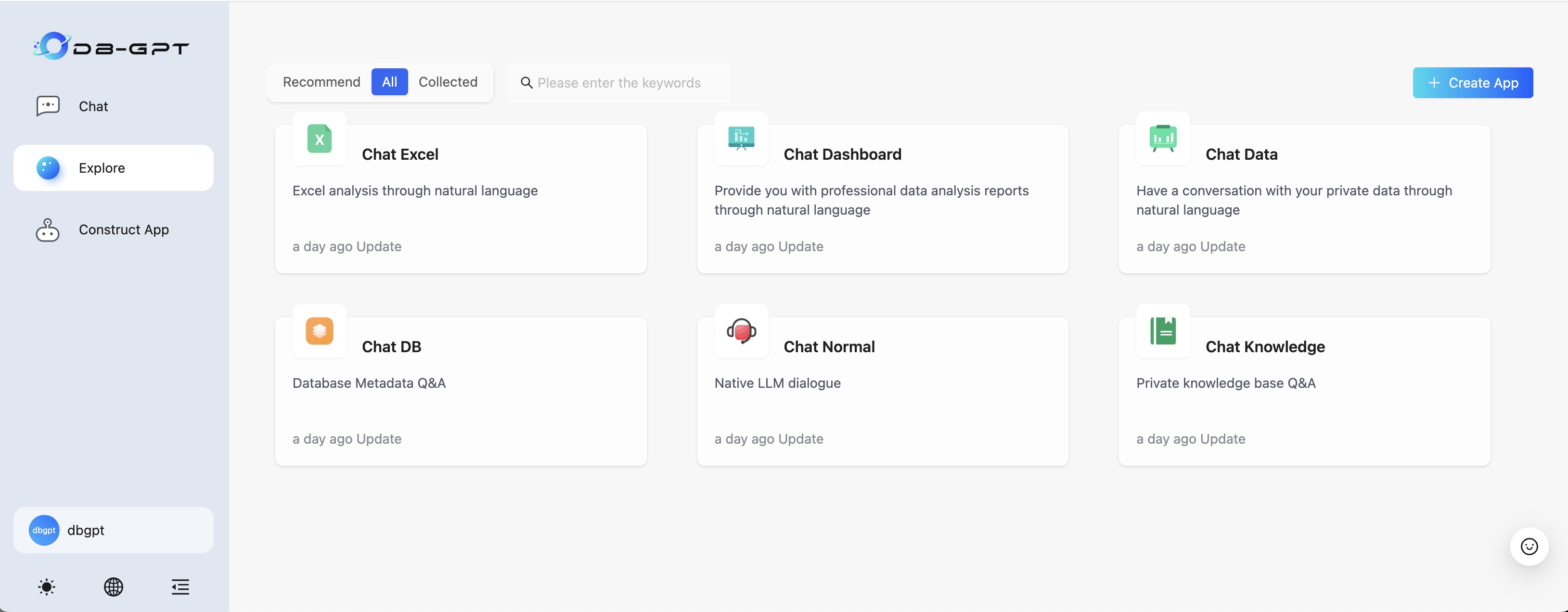This screenshot has height=612, width=1568.
Task: Select the Chat Dashboard presentation icon
Action: pos(740,140)
